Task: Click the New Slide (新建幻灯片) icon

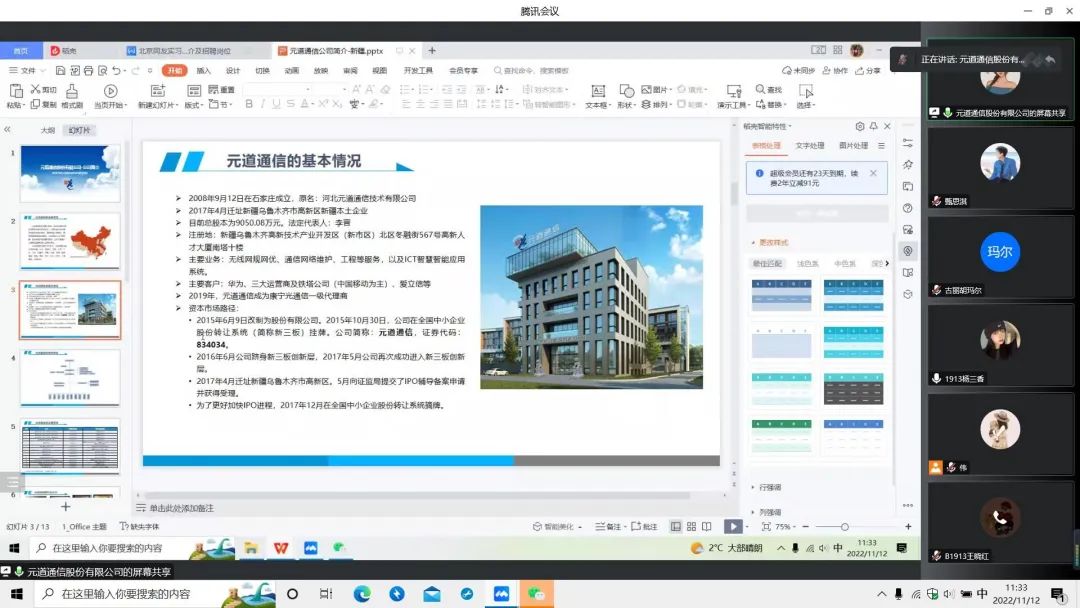Action: 158,91
